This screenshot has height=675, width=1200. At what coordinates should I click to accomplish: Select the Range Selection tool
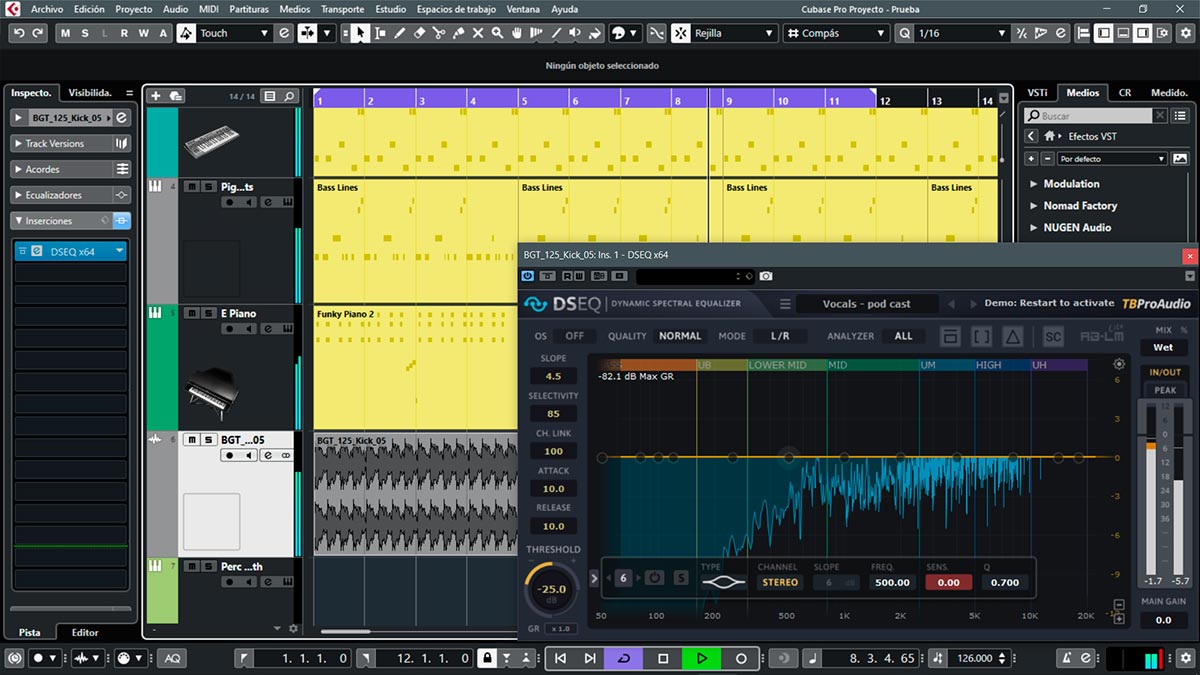pos(379,33)
